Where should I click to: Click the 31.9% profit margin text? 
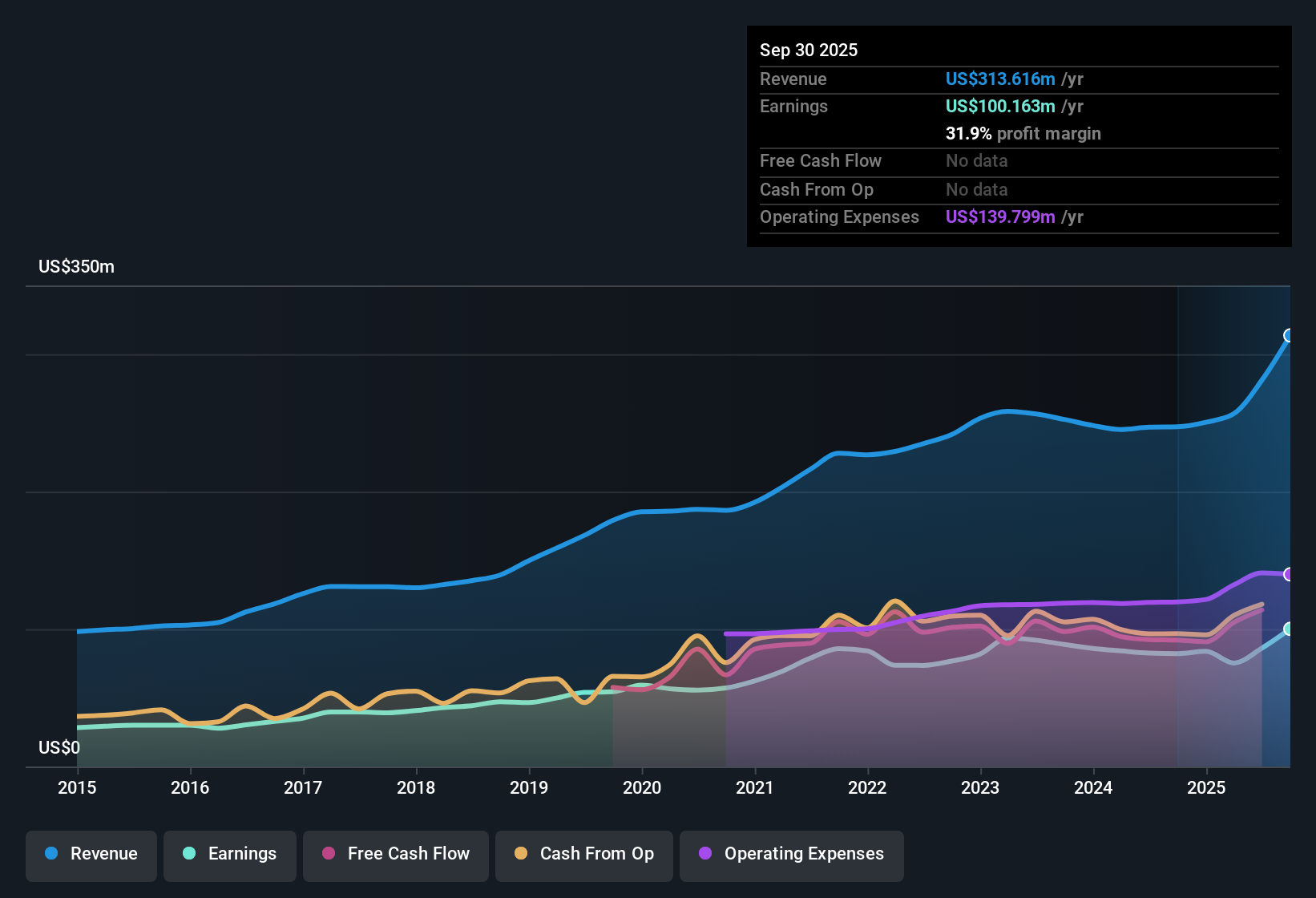1023,133
